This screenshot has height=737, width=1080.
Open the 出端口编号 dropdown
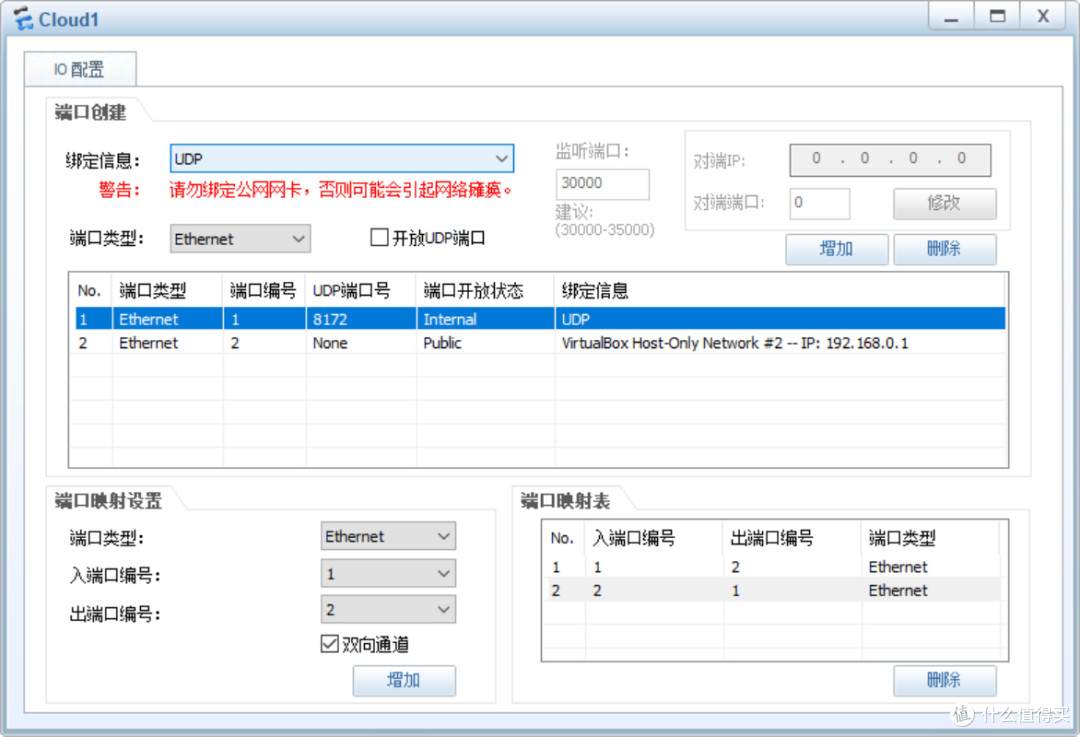point(388,610)
